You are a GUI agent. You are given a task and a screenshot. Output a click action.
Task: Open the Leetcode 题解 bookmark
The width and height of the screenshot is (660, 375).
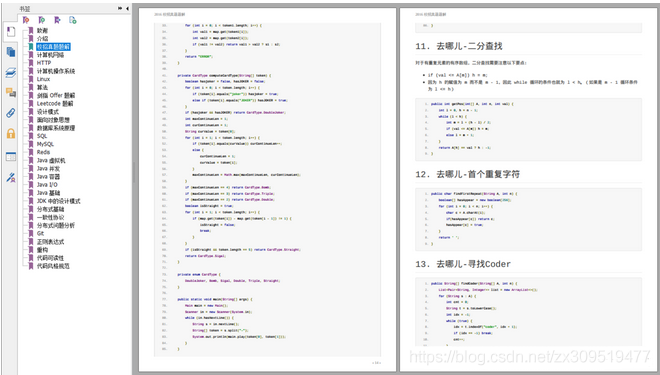(x=55, y=104)
